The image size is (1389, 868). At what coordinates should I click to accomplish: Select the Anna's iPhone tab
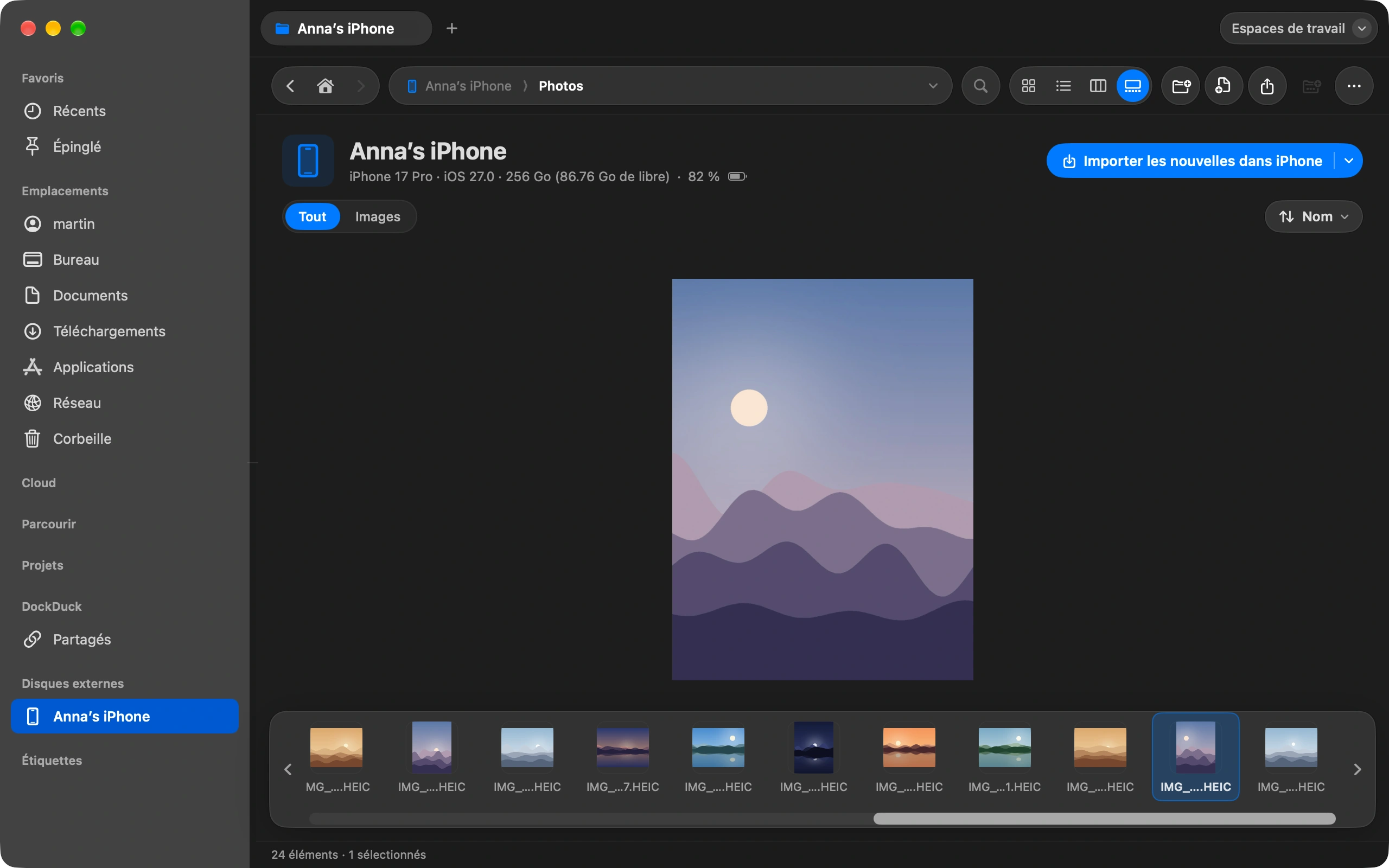(346, 28)
